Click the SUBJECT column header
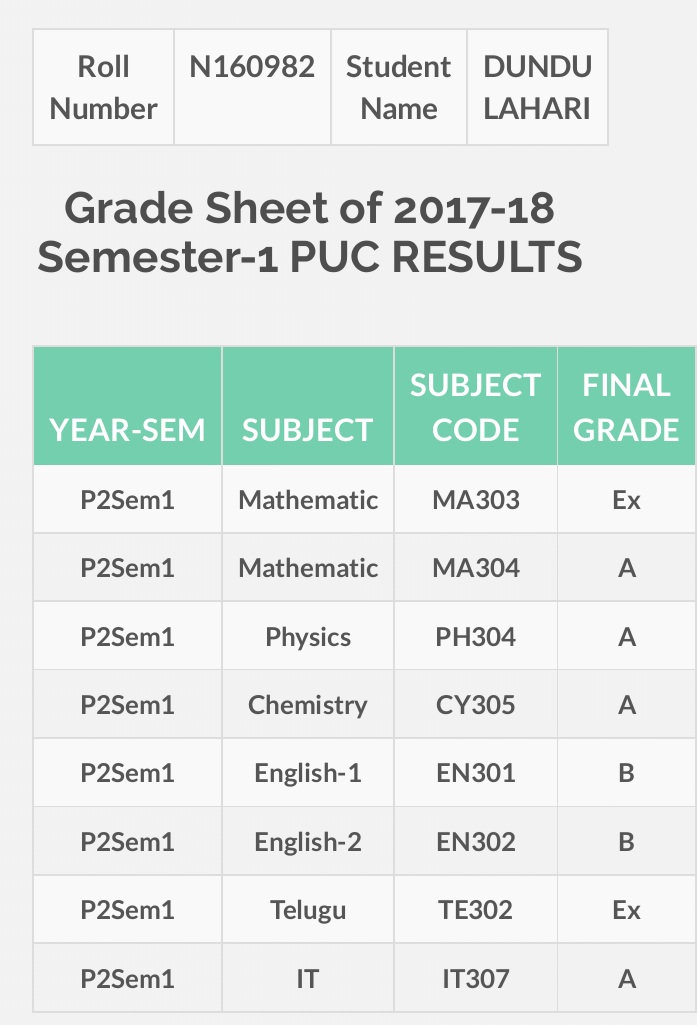The height and width of the screenshot is (1025, 697). point(308,406)
